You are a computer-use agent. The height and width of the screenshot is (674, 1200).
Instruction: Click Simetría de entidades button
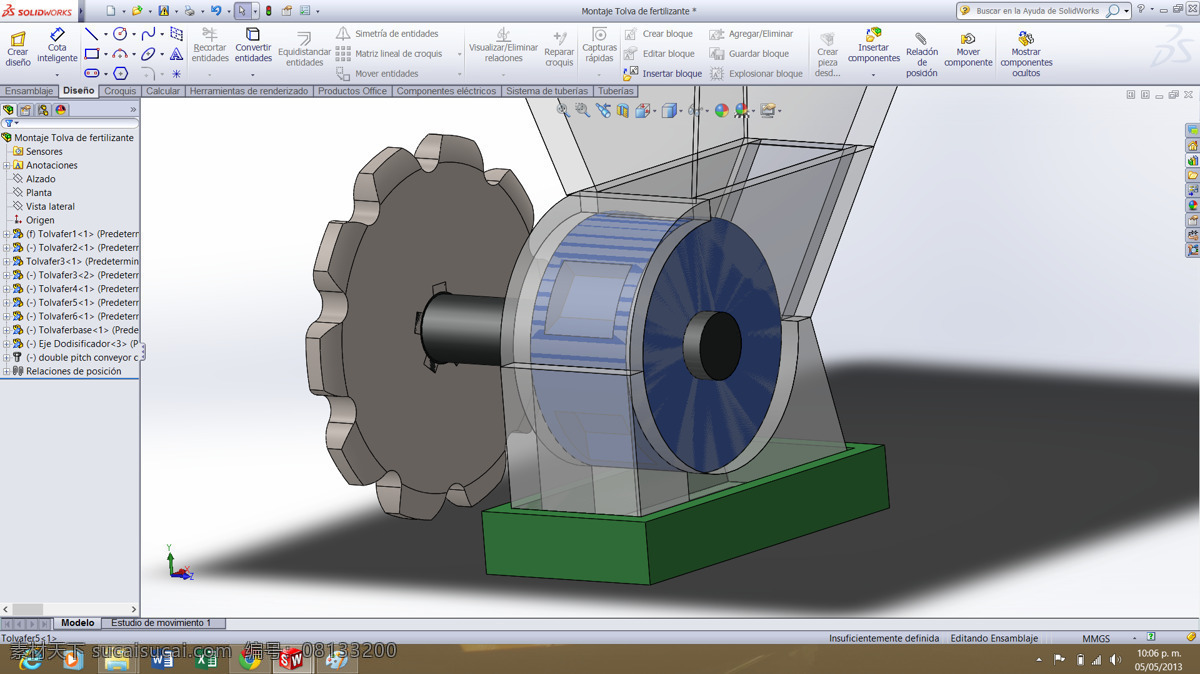click(387, 34)
